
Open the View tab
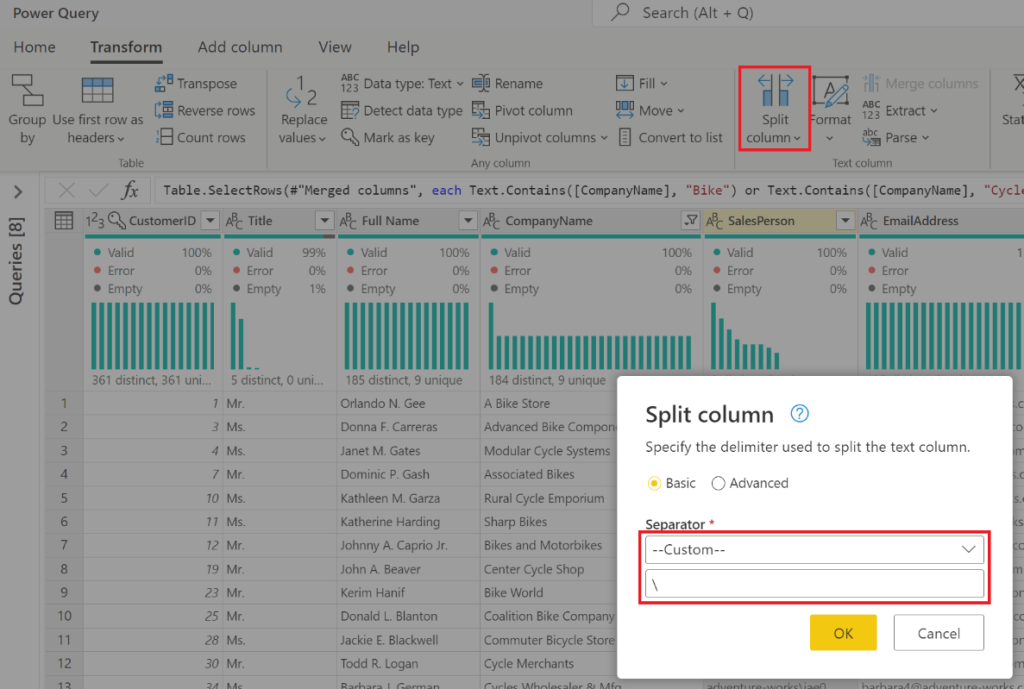coord(334,47)
